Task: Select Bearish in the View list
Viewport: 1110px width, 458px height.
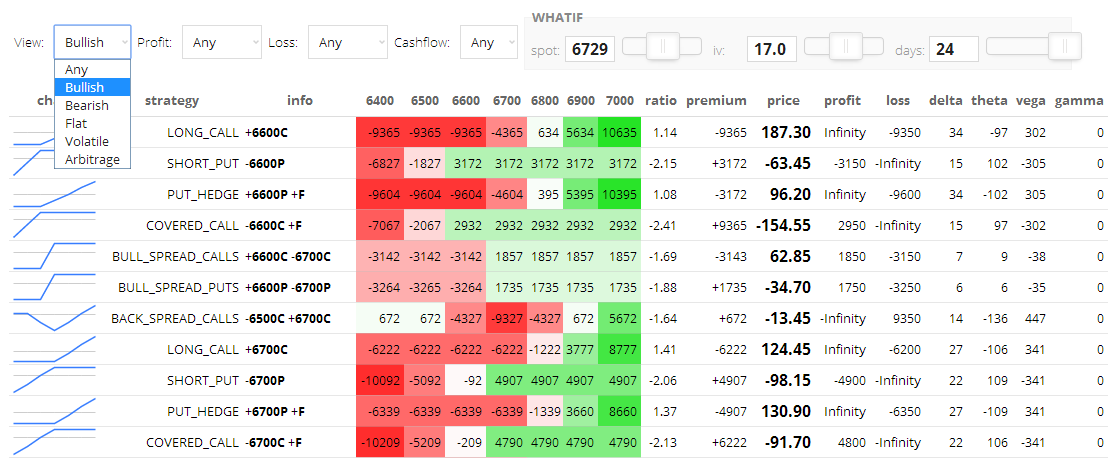Action: [93, 105]
